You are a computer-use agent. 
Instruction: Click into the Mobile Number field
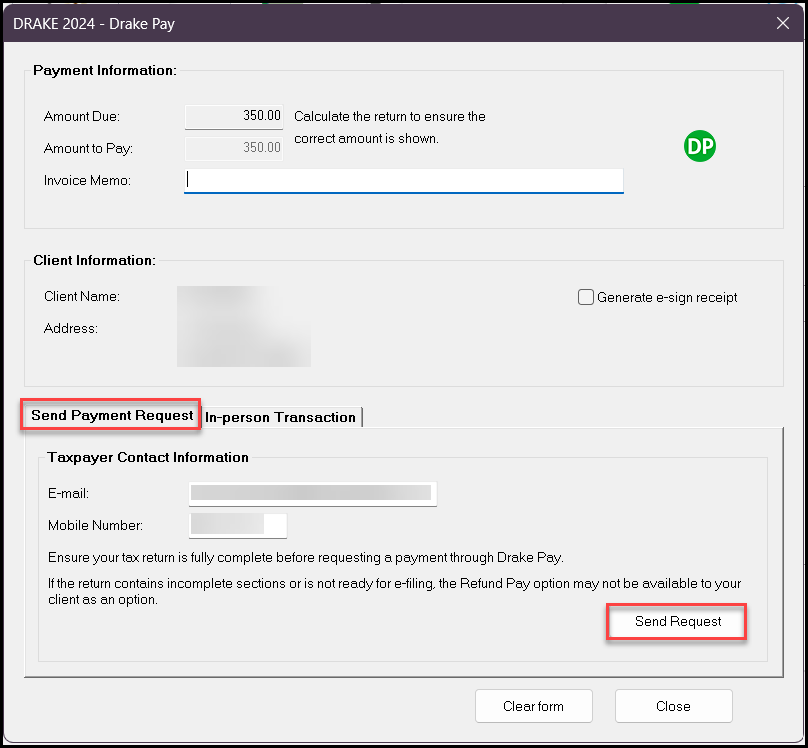tap(238, 525)
